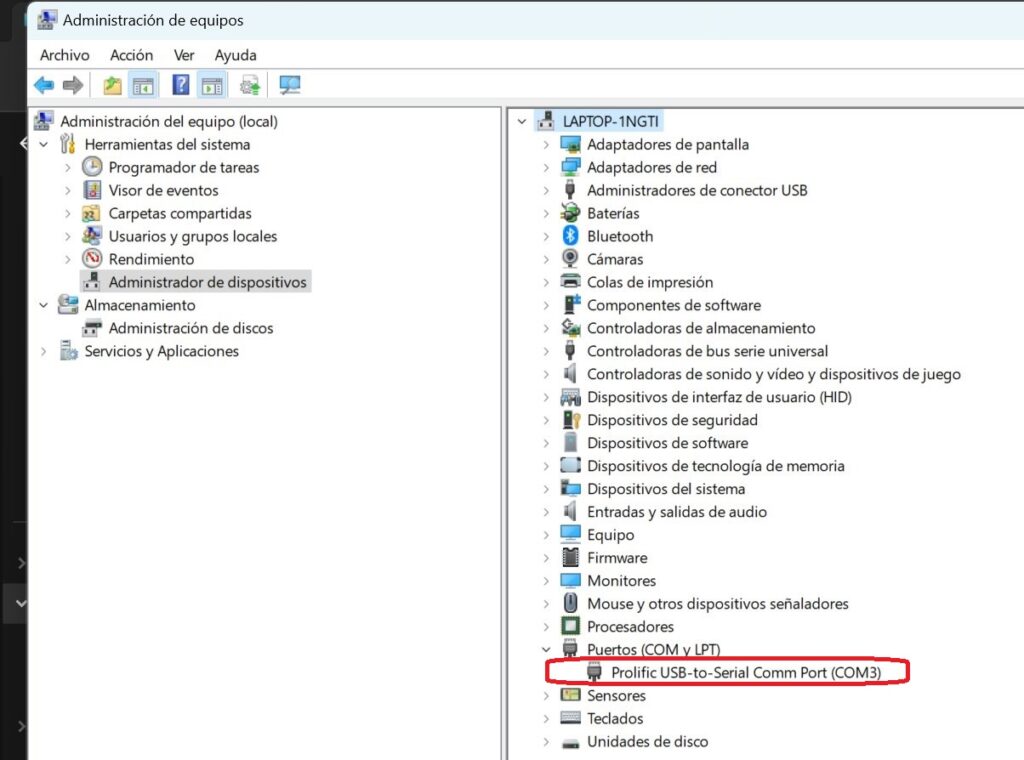Click the Mouse device icon
Image resolution: width=1024 pixels, height=760 pixels.
point(570,603)
